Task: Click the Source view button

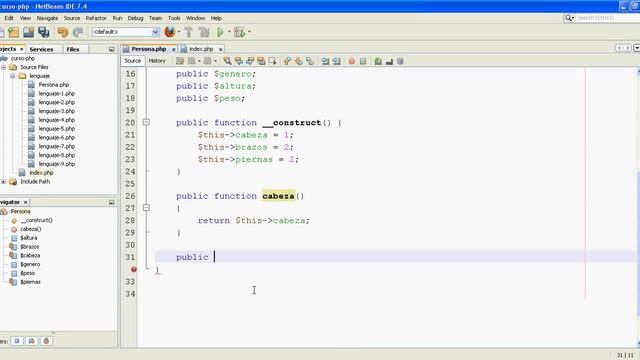Action: 132,61
